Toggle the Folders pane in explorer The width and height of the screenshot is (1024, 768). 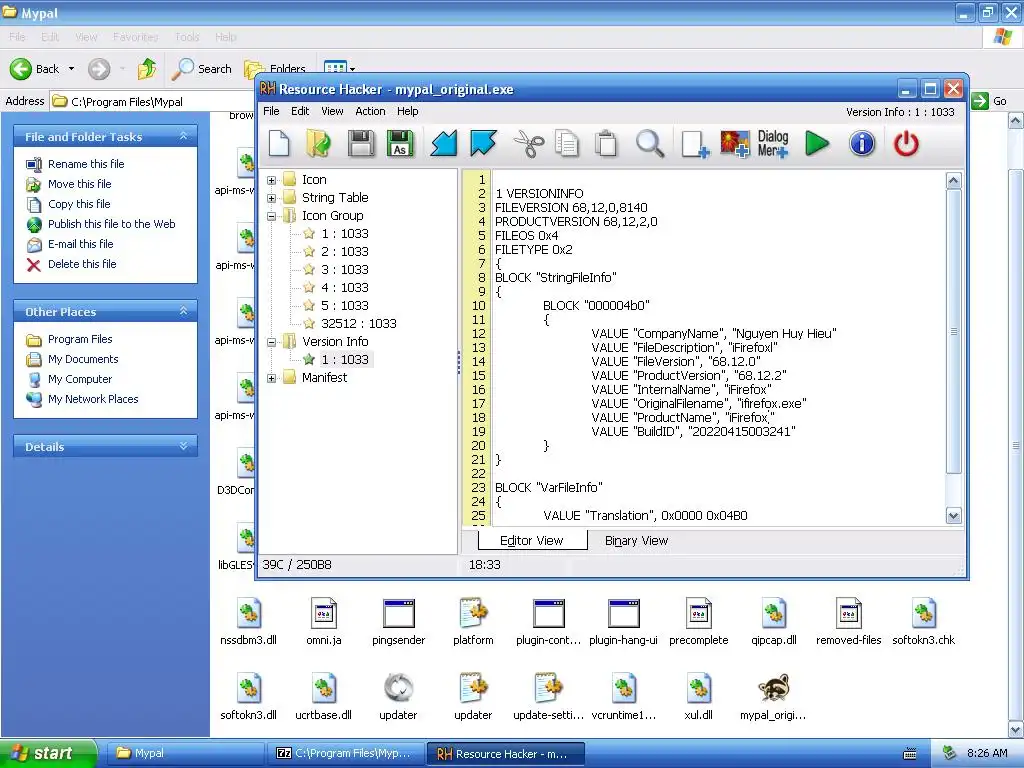coord(274,69)
